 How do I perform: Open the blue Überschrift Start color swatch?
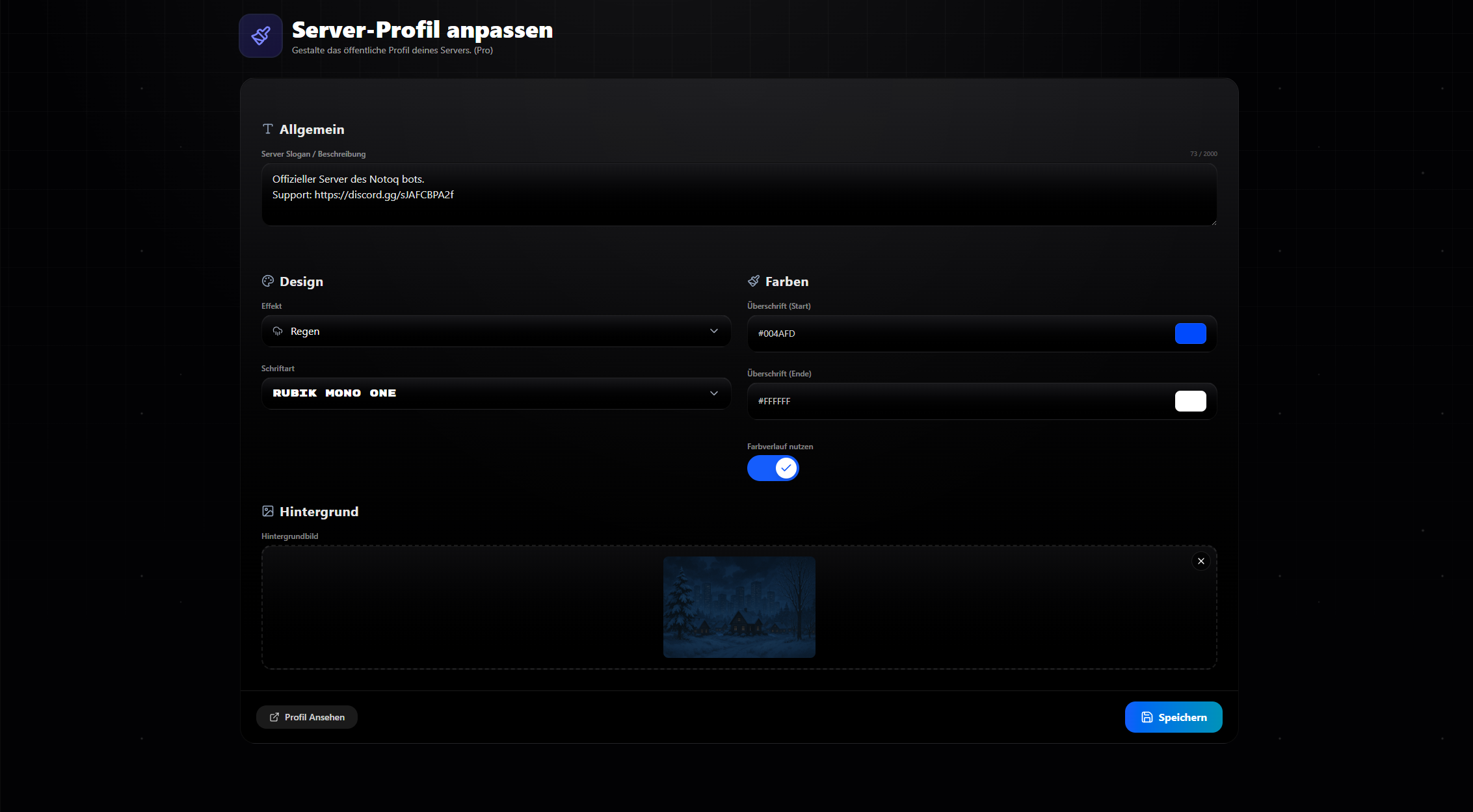pyautogui.click(x=1190, y=334)
